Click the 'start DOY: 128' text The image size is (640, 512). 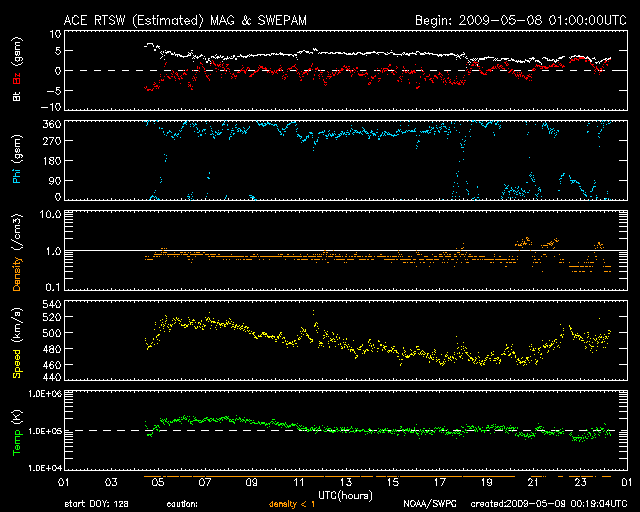click(96, 504)
